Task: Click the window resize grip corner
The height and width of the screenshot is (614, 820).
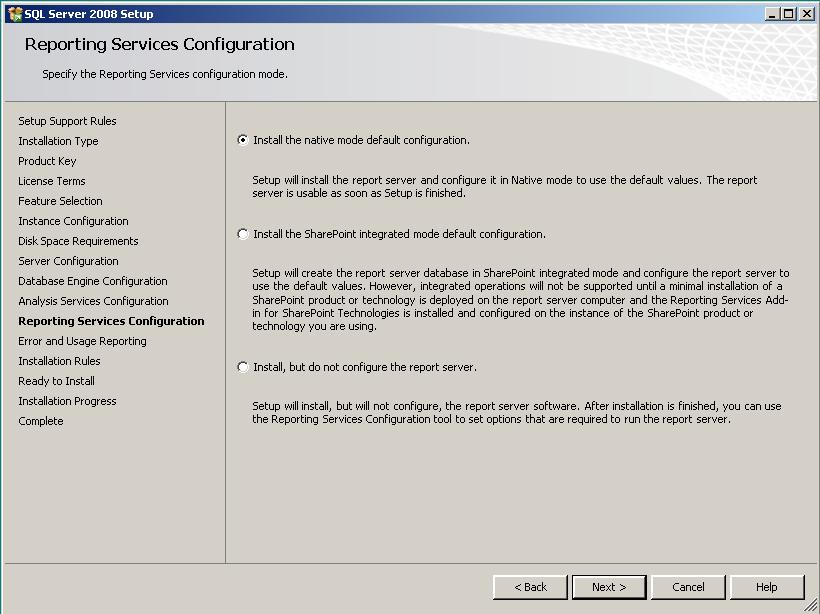Action: [811, 607]
